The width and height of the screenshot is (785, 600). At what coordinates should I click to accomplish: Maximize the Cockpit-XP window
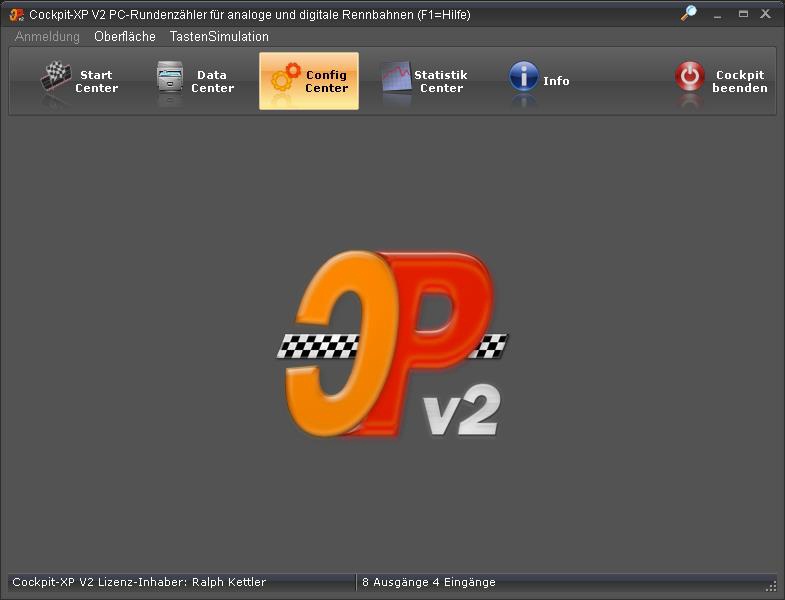tap(743, 14)
